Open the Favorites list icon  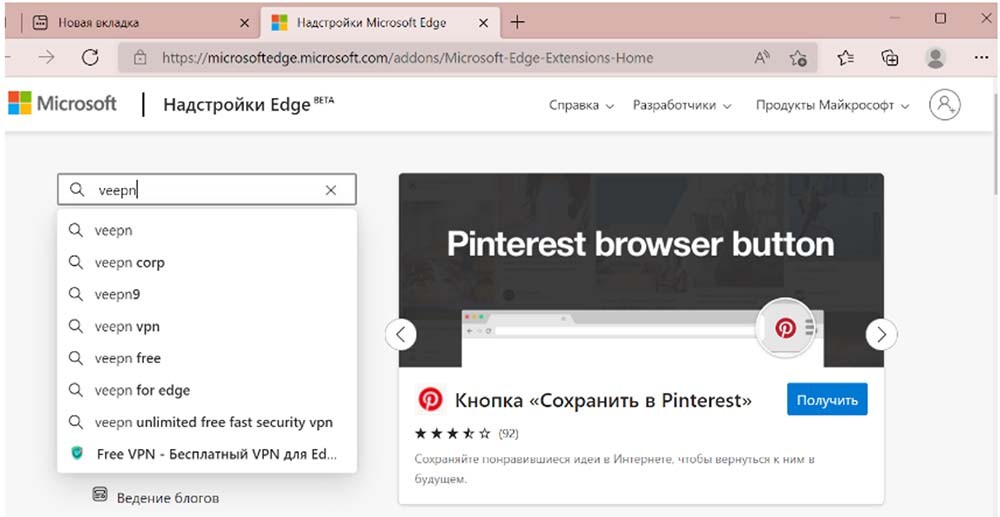click(x=846, y=58)
